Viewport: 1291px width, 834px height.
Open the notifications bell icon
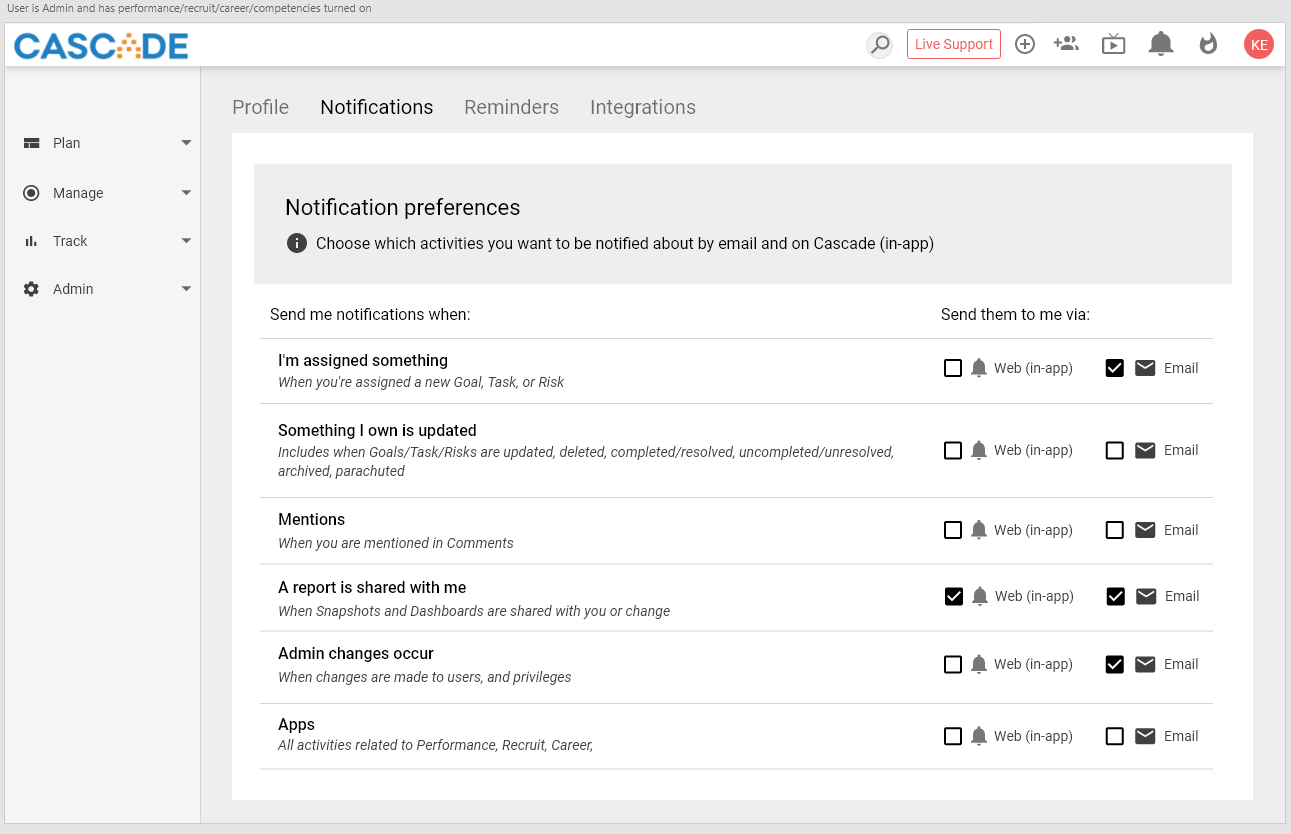(x=1160, y=44)
